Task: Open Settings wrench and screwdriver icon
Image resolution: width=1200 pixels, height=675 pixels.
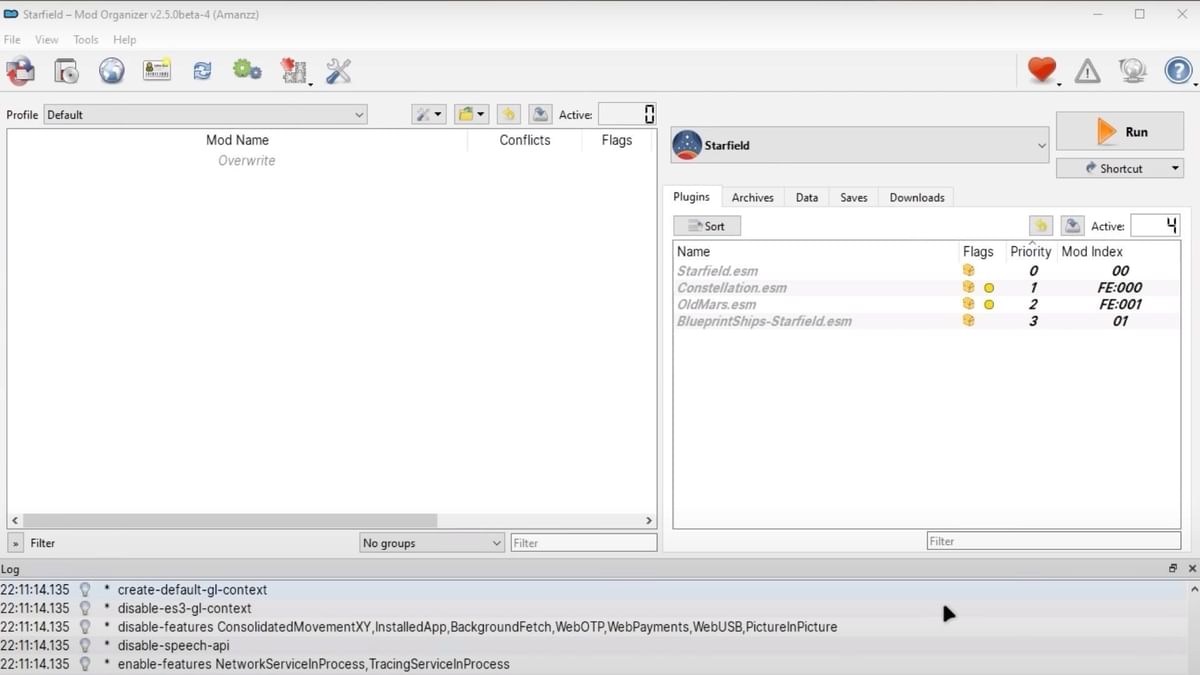Action: pyautogui.click(x=339, y=71)
